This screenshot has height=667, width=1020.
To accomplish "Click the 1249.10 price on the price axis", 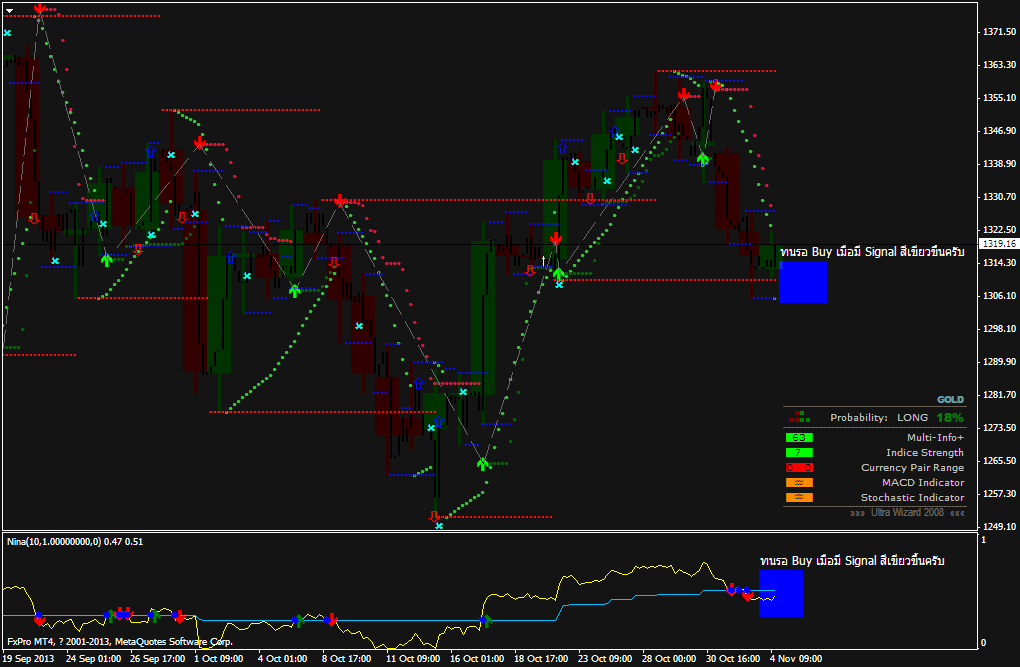I will tap(999, 526).
